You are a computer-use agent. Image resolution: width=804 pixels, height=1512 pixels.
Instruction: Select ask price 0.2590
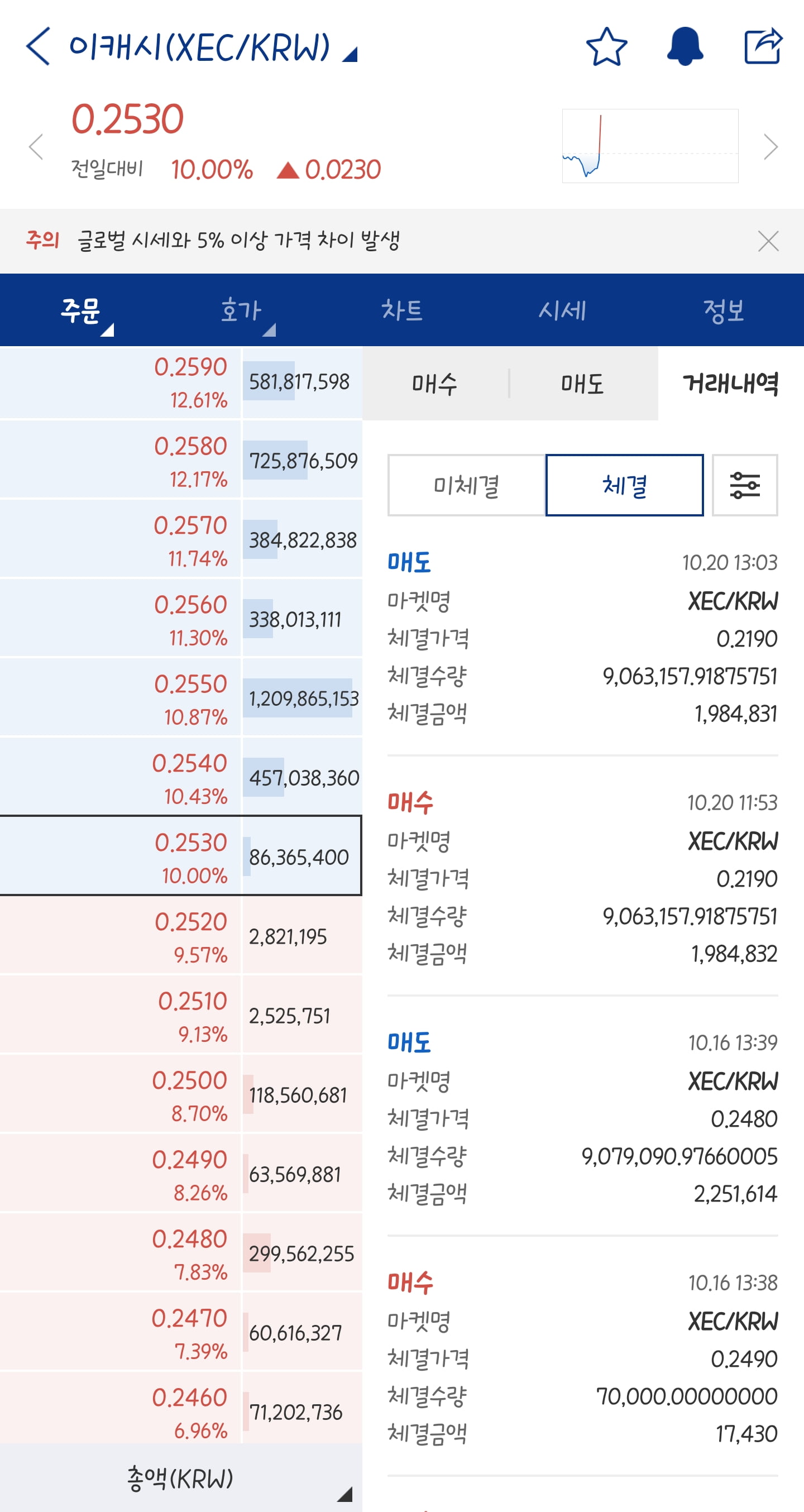pyautogui.click(x=120, y=382)
